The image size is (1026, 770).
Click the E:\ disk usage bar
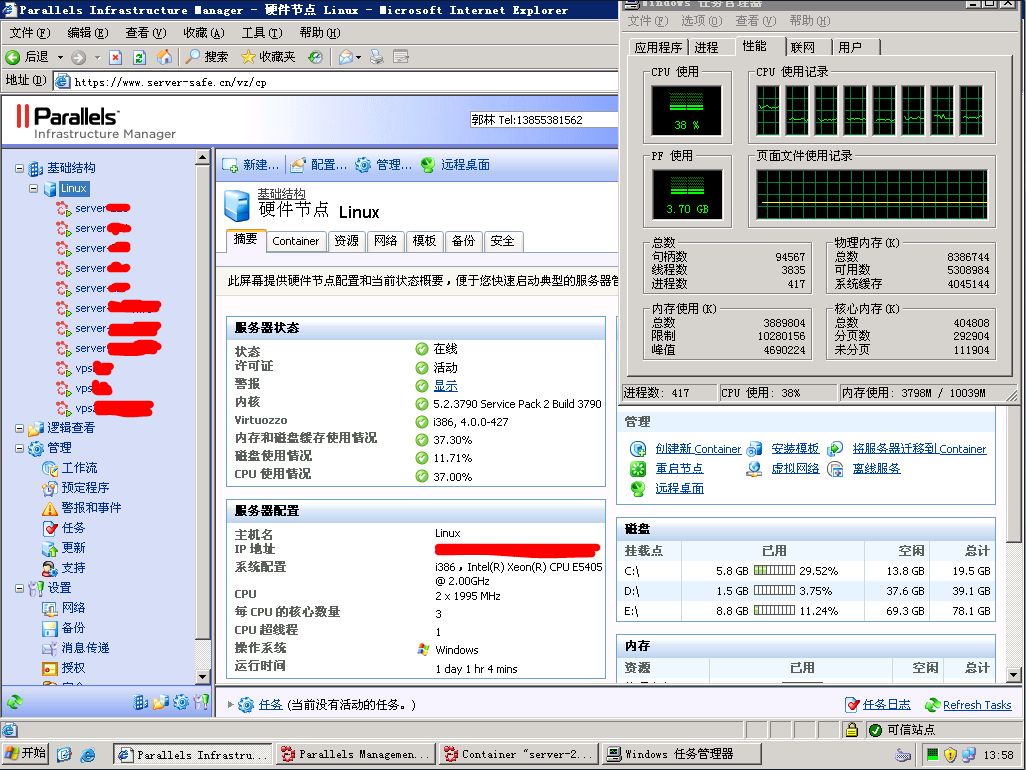click(x=774, y=611)
